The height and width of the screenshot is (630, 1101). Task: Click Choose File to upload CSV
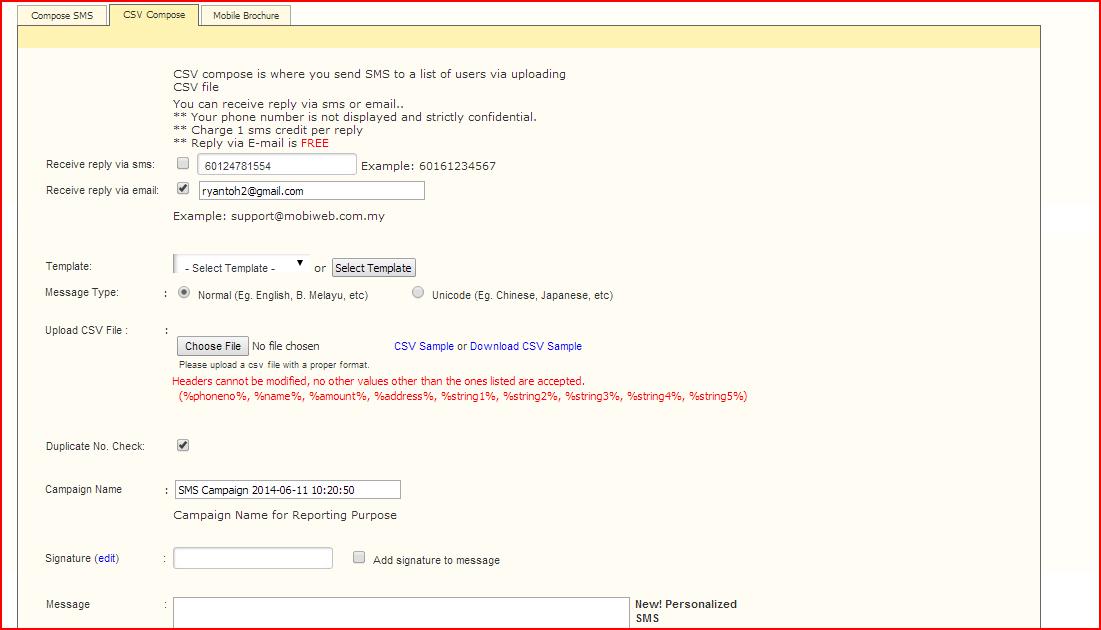212,346
